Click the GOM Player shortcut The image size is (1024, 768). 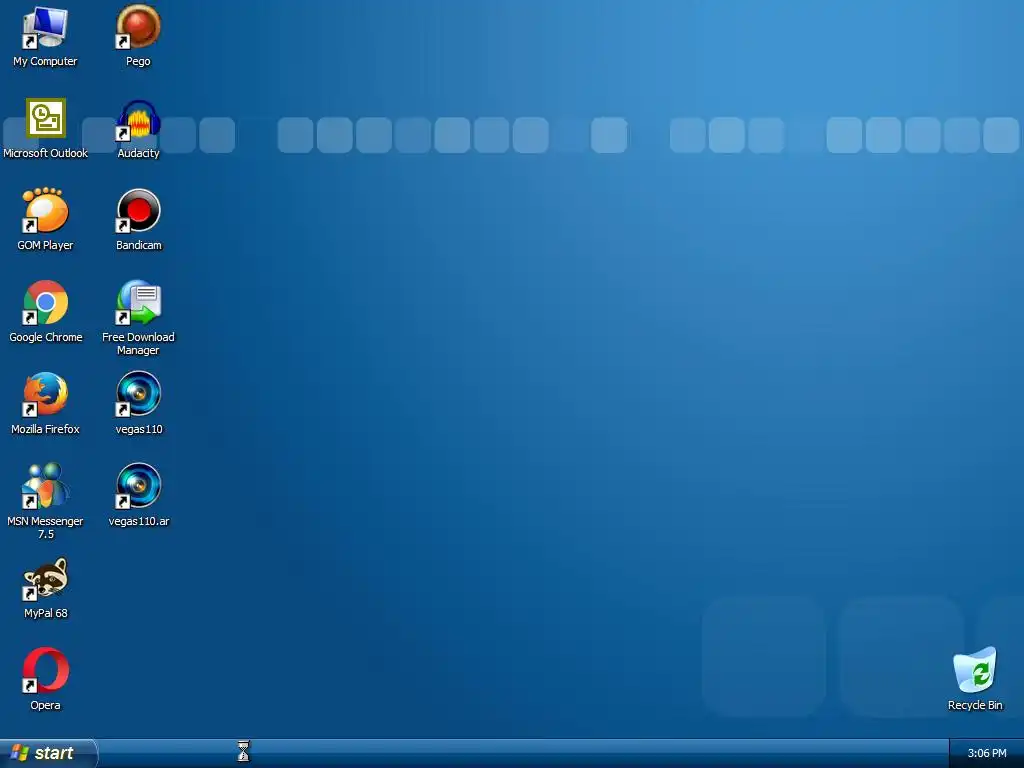(x=45, y=211)
